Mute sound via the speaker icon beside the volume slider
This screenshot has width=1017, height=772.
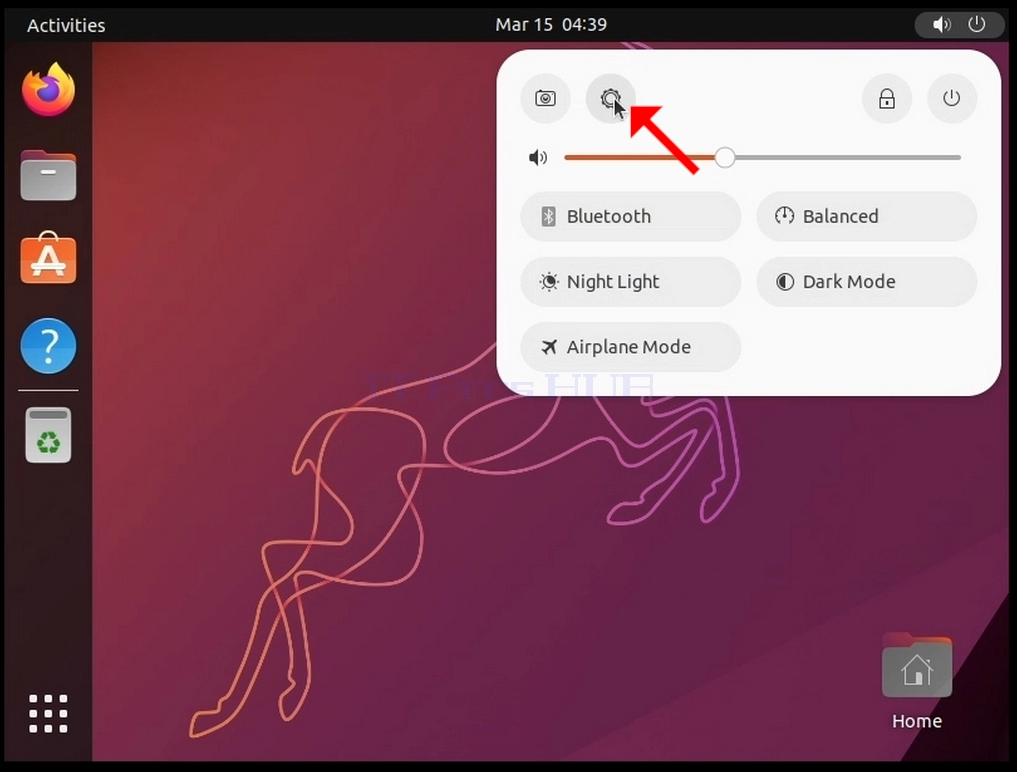[x=538, y=158]
